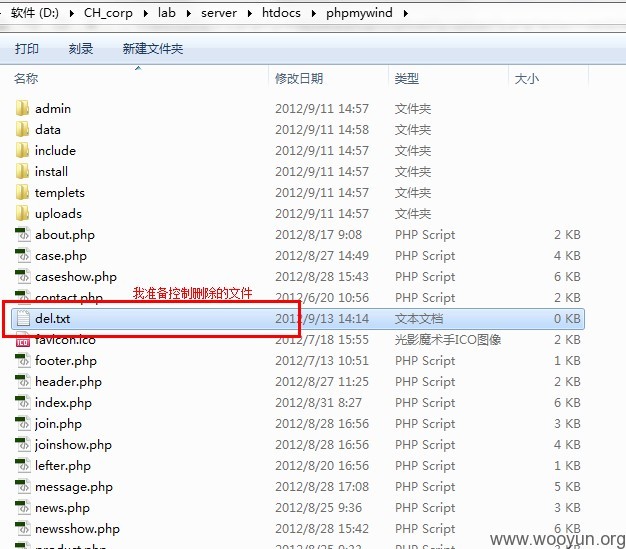Expand the phpmywind breadcrumb arrow
This screenshot has height=549, width=626.
(406, 14)
